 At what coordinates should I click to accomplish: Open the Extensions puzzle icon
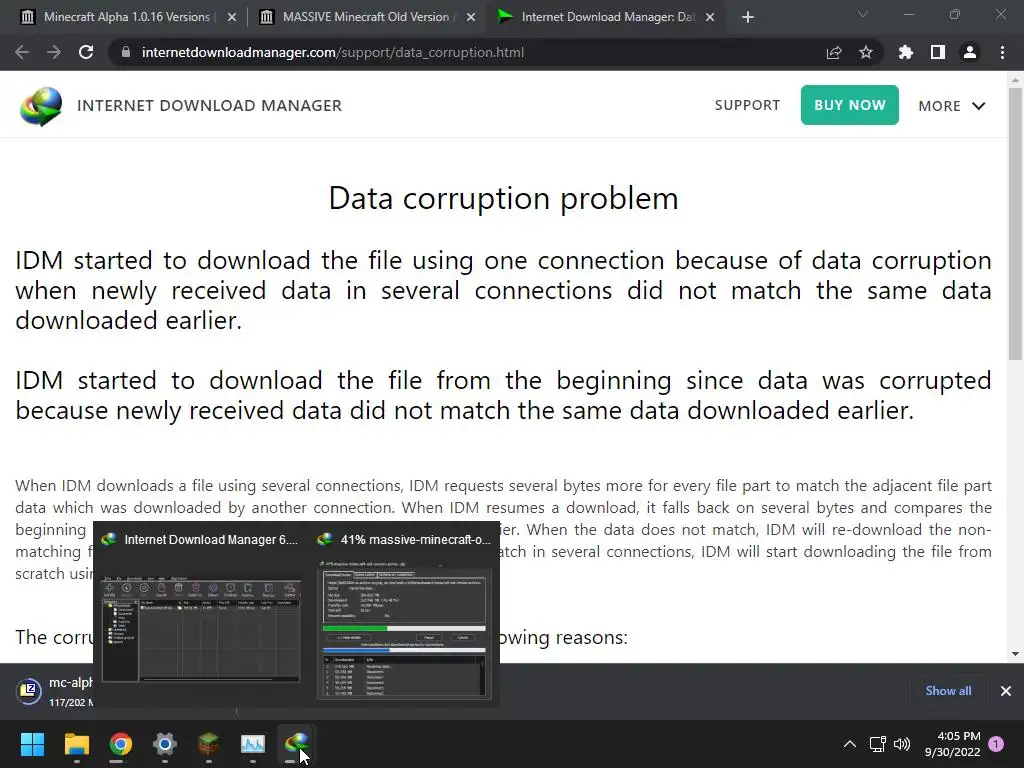coord(905,52)
